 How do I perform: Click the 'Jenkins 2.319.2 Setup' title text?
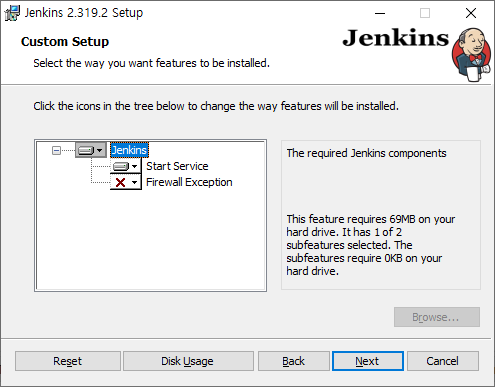click(x=84, y=13)
